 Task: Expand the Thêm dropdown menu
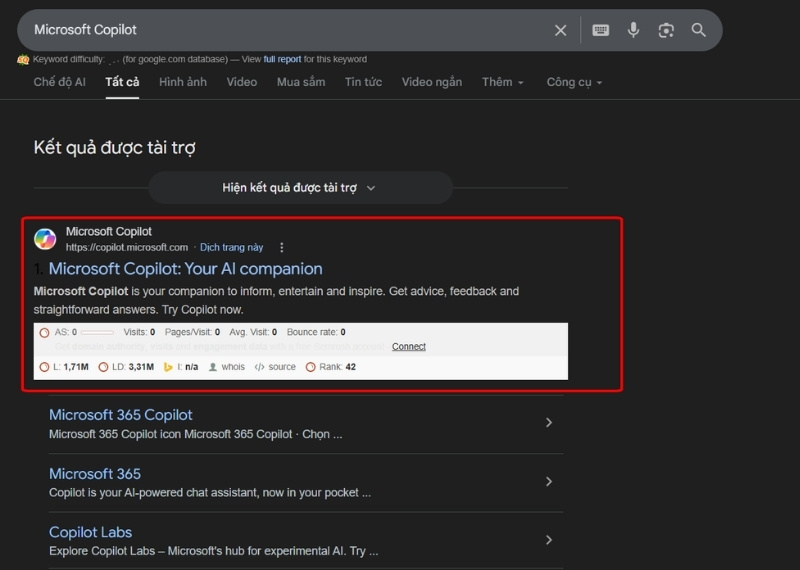click(x=502, y=82)
